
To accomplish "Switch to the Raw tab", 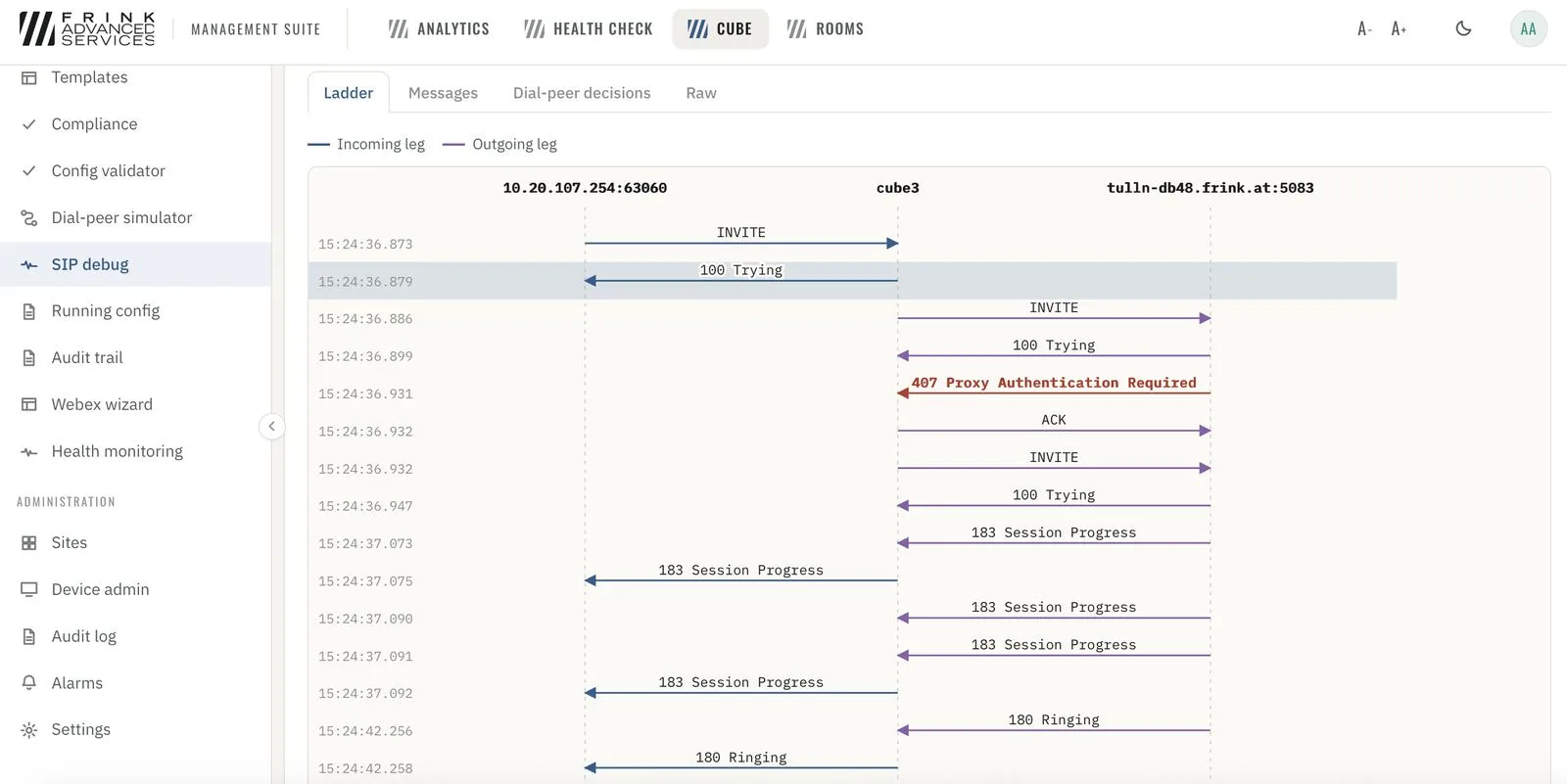I will 701,93.
